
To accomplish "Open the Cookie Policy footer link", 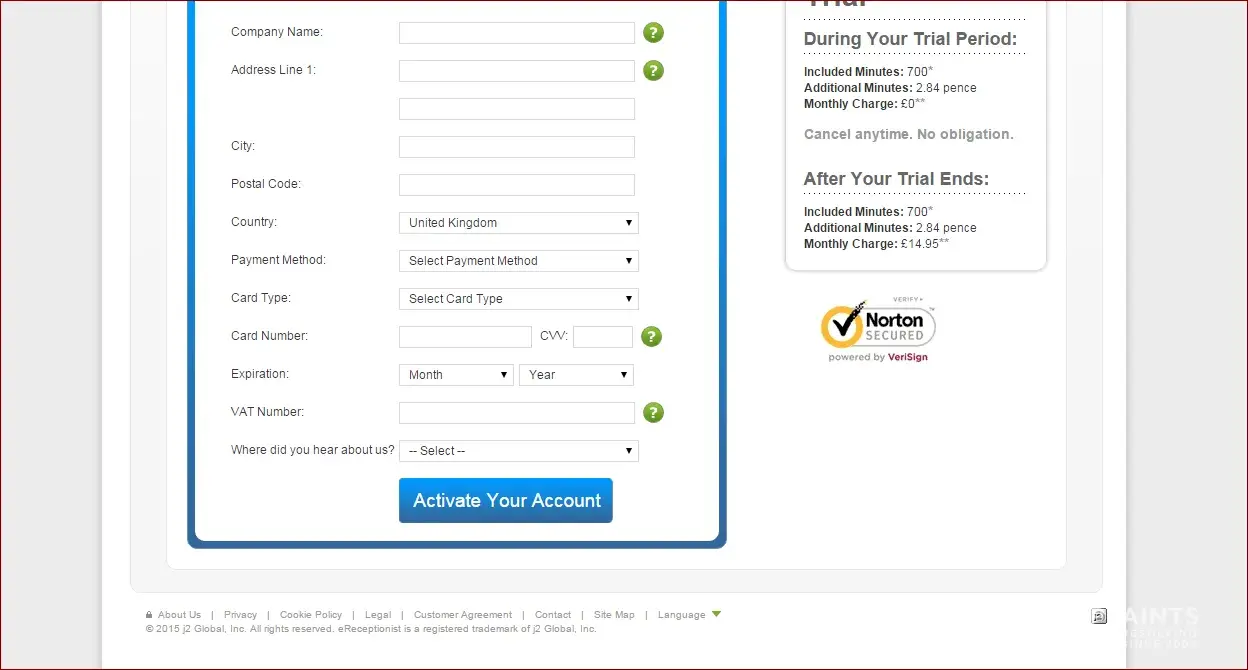I will click(311, 615).
